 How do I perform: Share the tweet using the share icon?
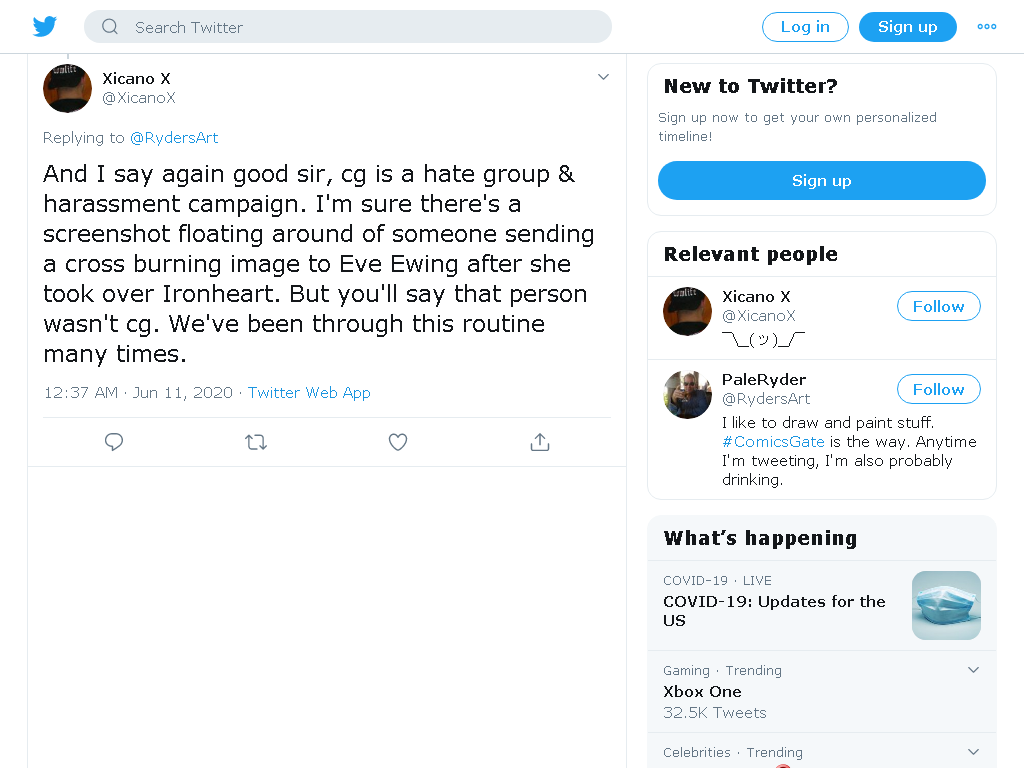tap(540, 442)
